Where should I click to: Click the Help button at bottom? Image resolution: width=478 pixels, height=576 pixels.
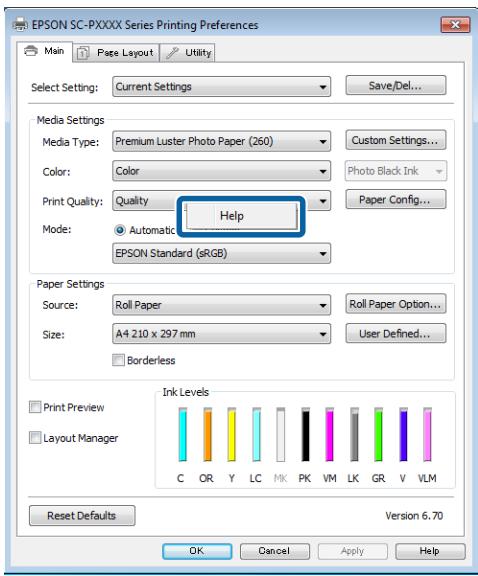pyautogui.click(x=430, y=551)
